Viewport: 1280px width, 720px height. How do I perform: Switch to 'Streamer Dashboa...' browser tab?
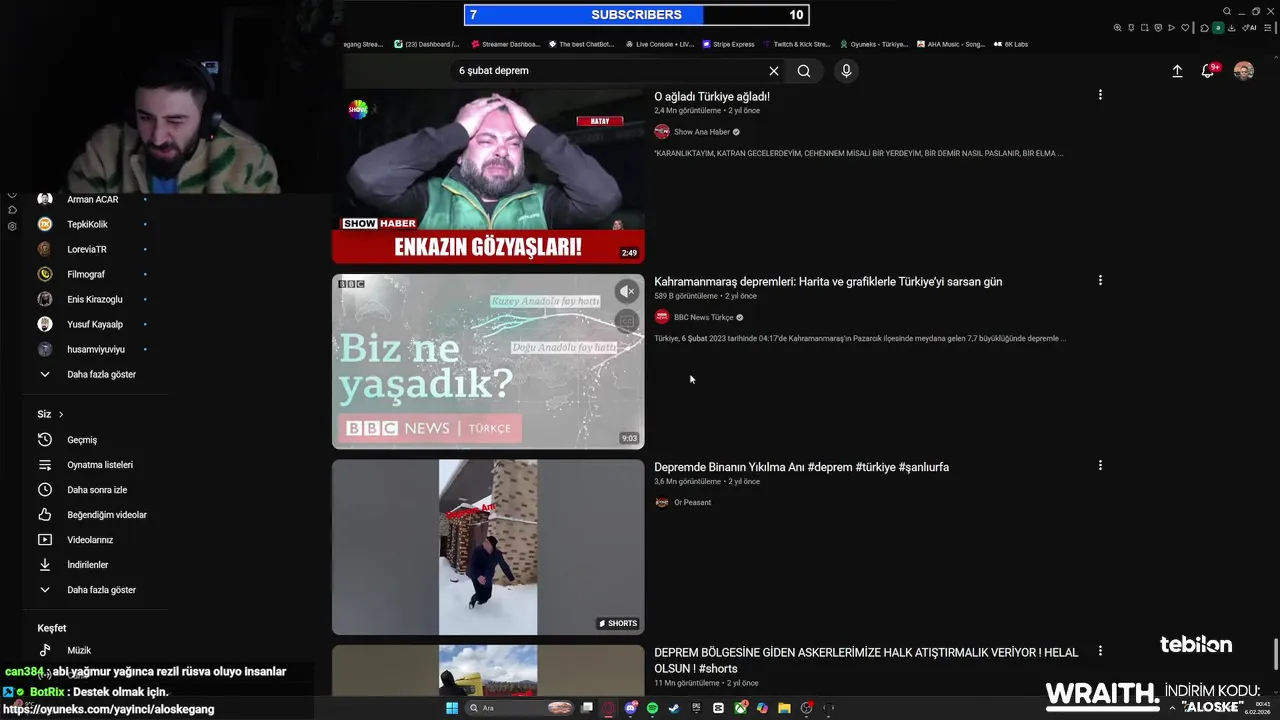505,44
